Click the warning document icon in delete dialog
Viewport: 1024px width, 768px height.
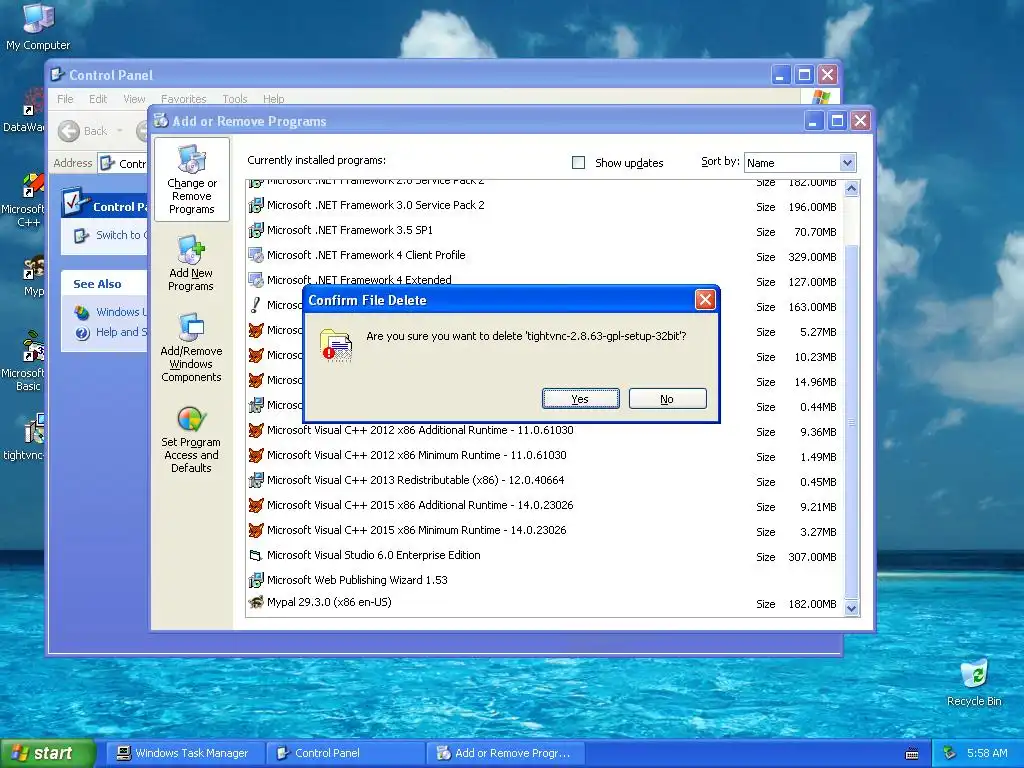pos(336,345)
